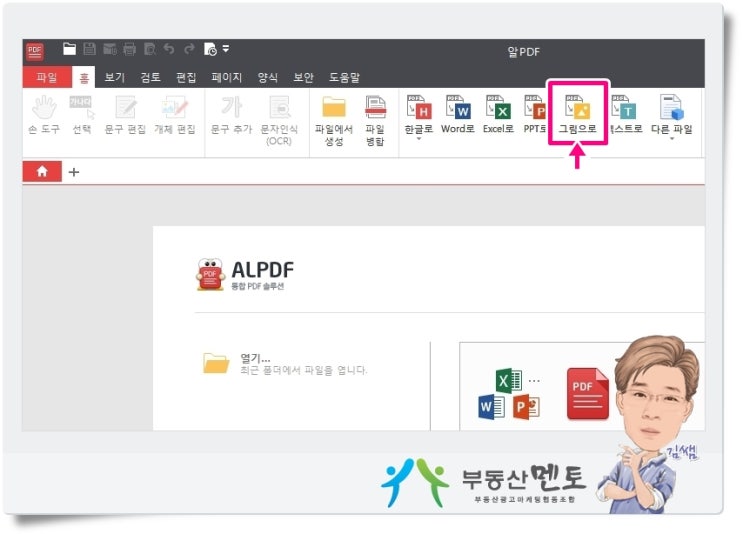
Task: Select the 홈 ribbon tab
Action: click(84, 78)
